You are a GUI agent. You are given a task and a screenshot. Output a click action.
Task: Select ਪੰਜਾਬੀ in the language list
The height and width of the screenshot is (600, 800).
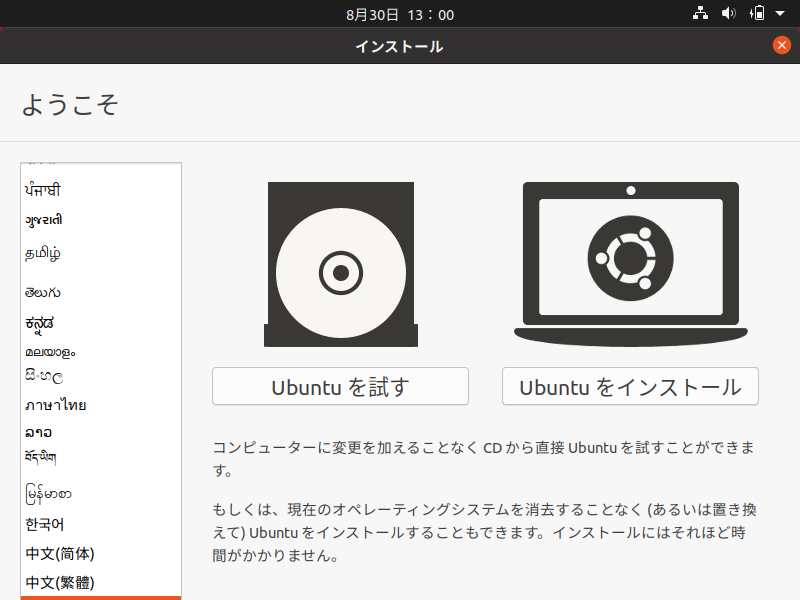tap(101, 190)
